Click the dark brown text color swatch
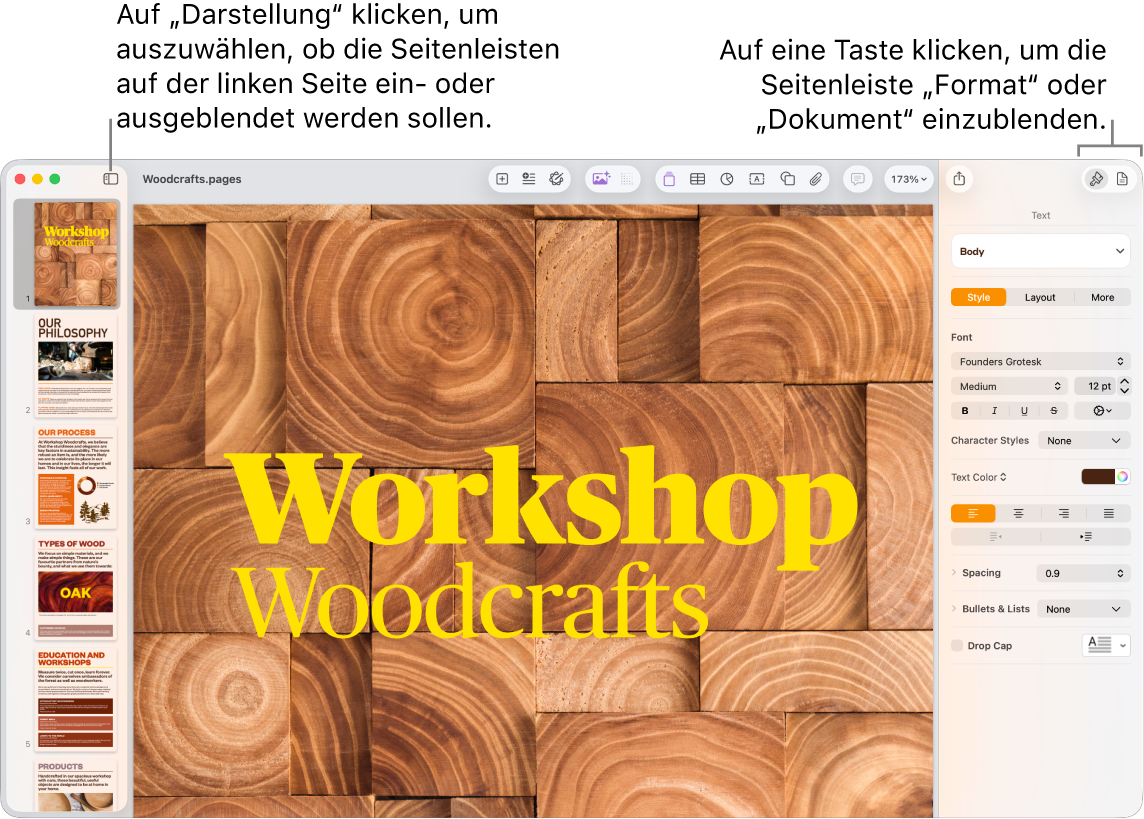Screen dimensions: 1144x819 1097,477
